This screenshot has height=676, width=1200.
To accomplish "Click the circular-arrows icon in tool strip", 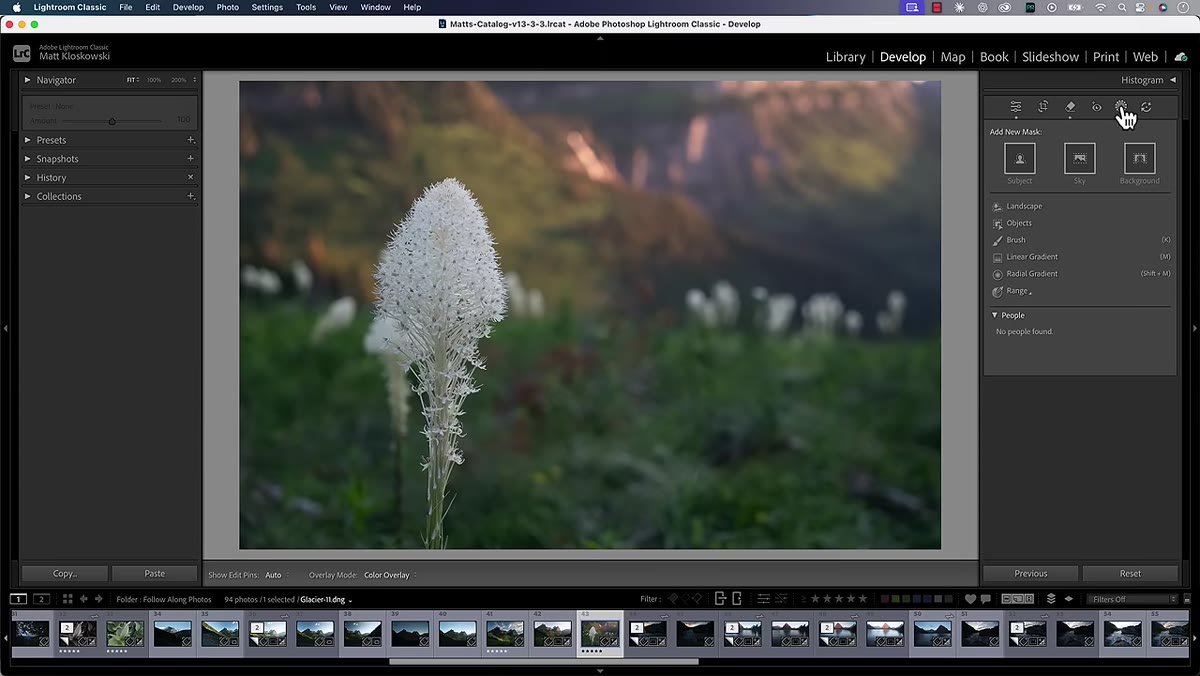I will tap(1146, 107).
